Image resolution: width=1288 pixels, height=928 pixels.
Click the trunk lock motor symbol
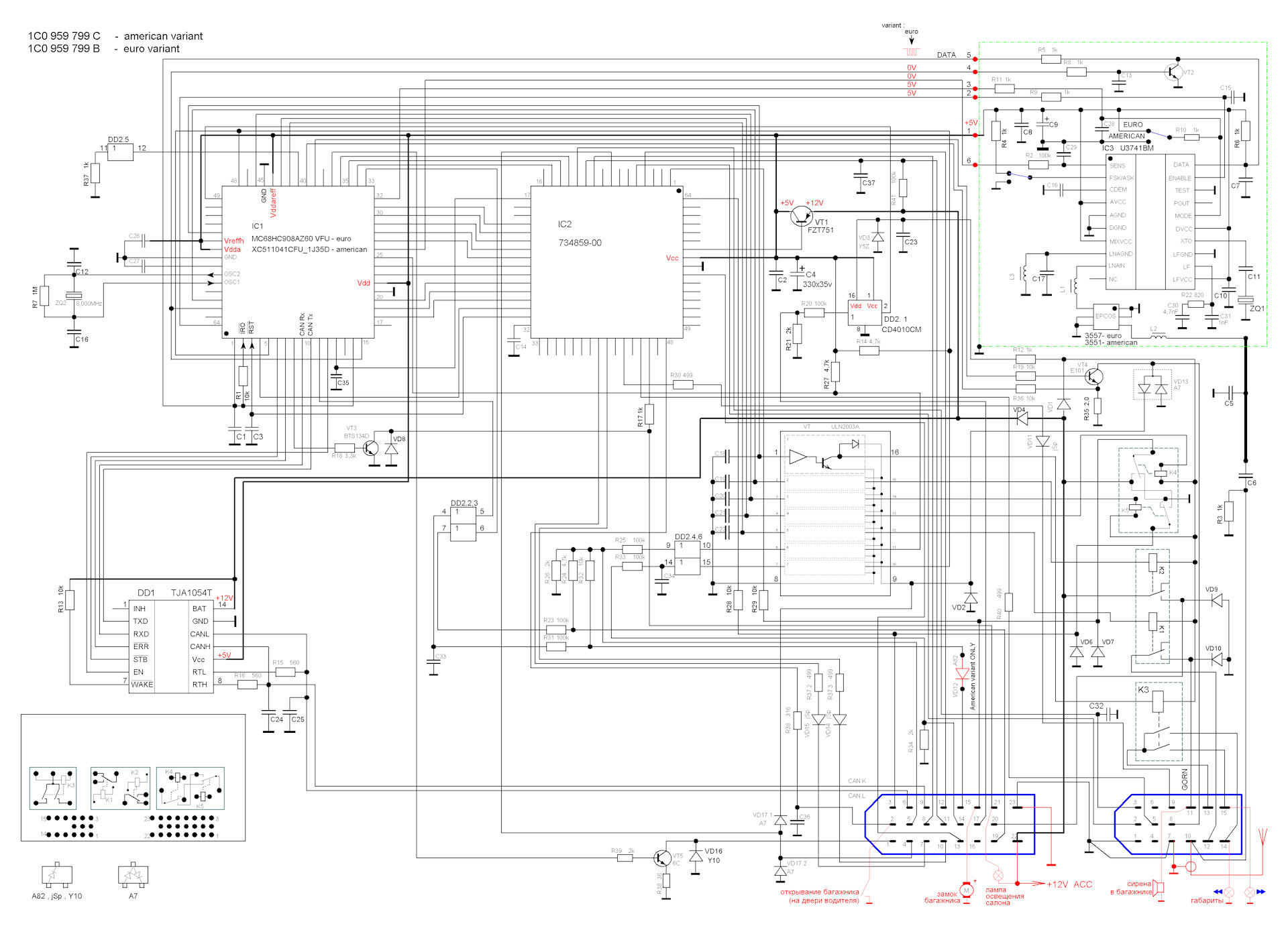(x=966, y=890)
